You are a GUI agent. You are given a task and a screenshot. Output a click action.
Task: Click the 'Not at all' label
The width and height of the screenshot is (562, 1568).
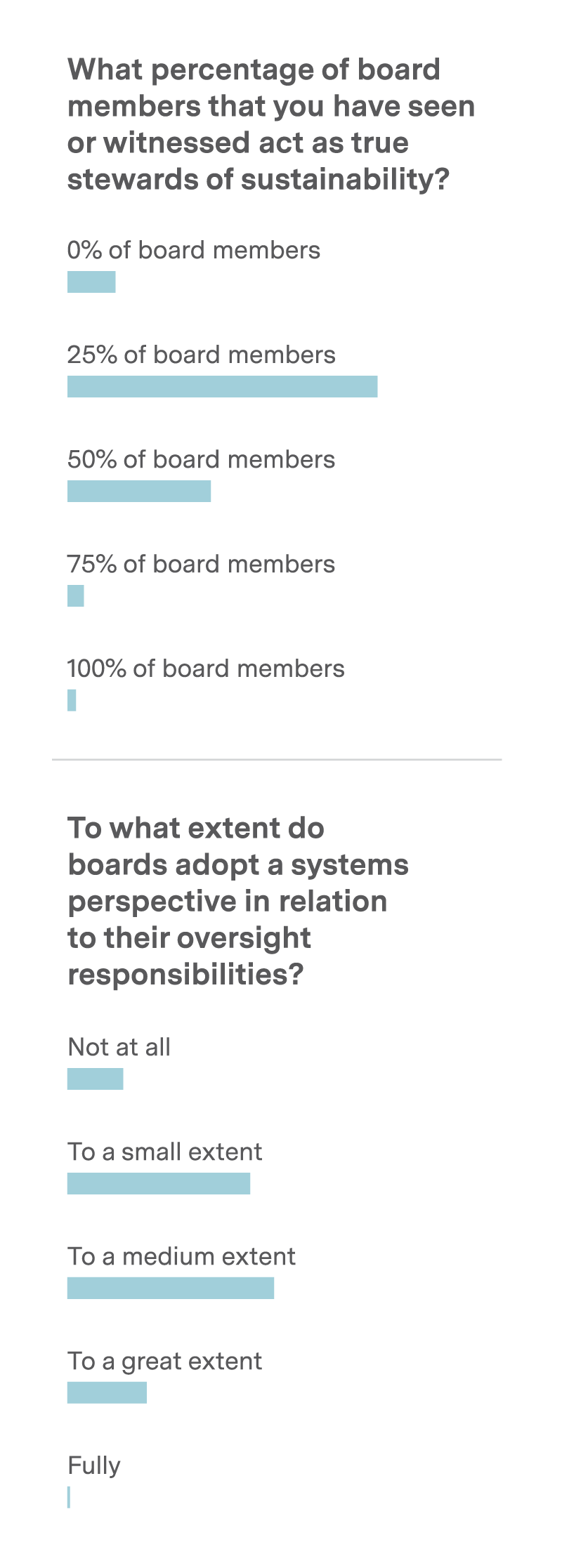[x=119, y=1048]
